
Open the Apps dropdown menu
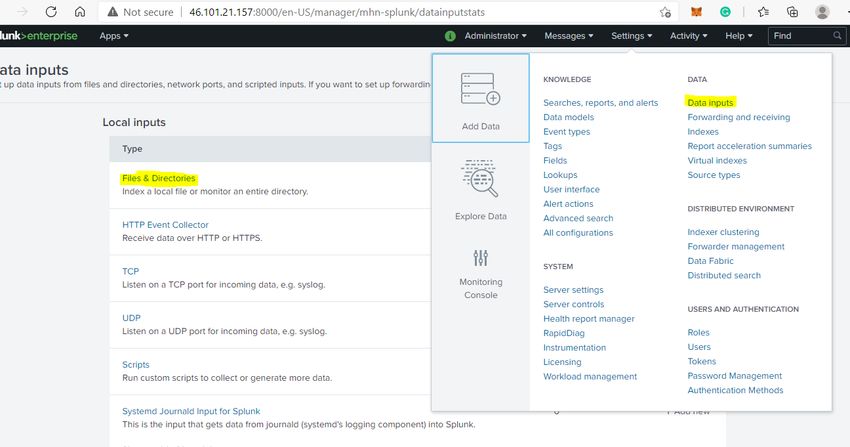click(x=114, y=36)
